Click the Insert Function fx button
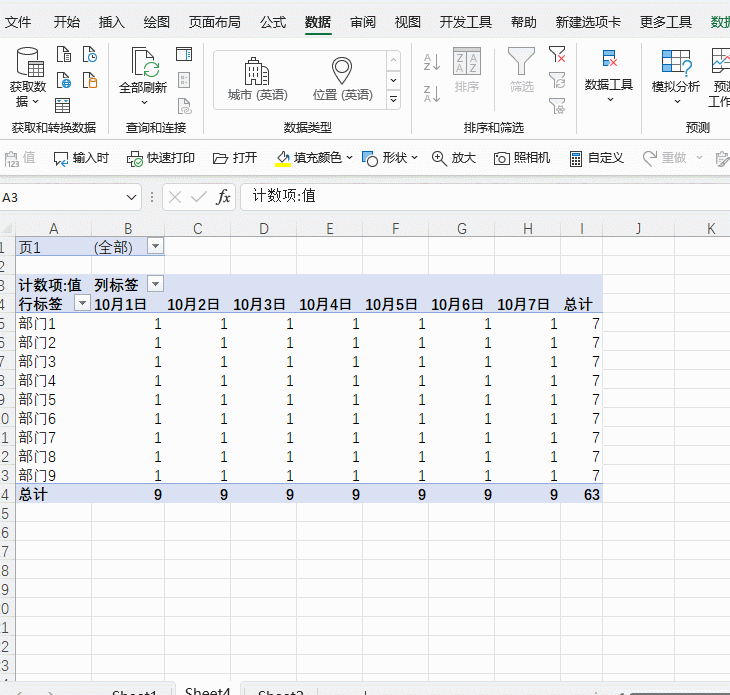This screenshot has width=730, height=695. pyautogui.click(x=223, y=197)
